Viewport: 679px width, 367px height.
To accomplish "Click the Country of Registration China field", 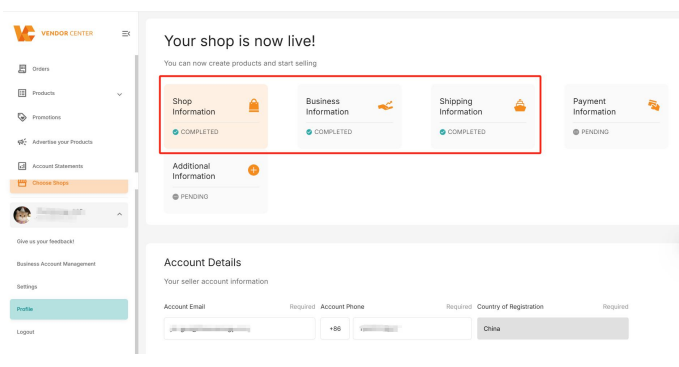I will point(553,328).
